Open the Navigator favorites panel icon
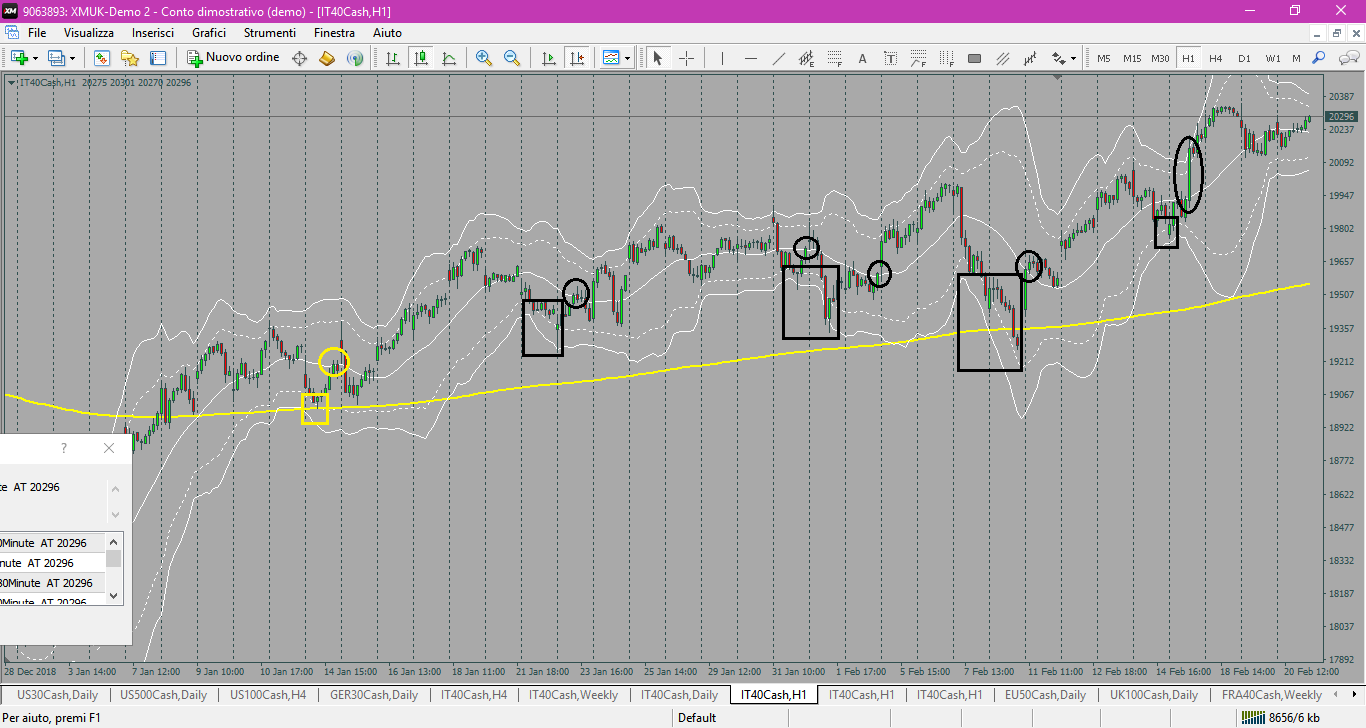The image size is (1366, 728). click(130, 58)
